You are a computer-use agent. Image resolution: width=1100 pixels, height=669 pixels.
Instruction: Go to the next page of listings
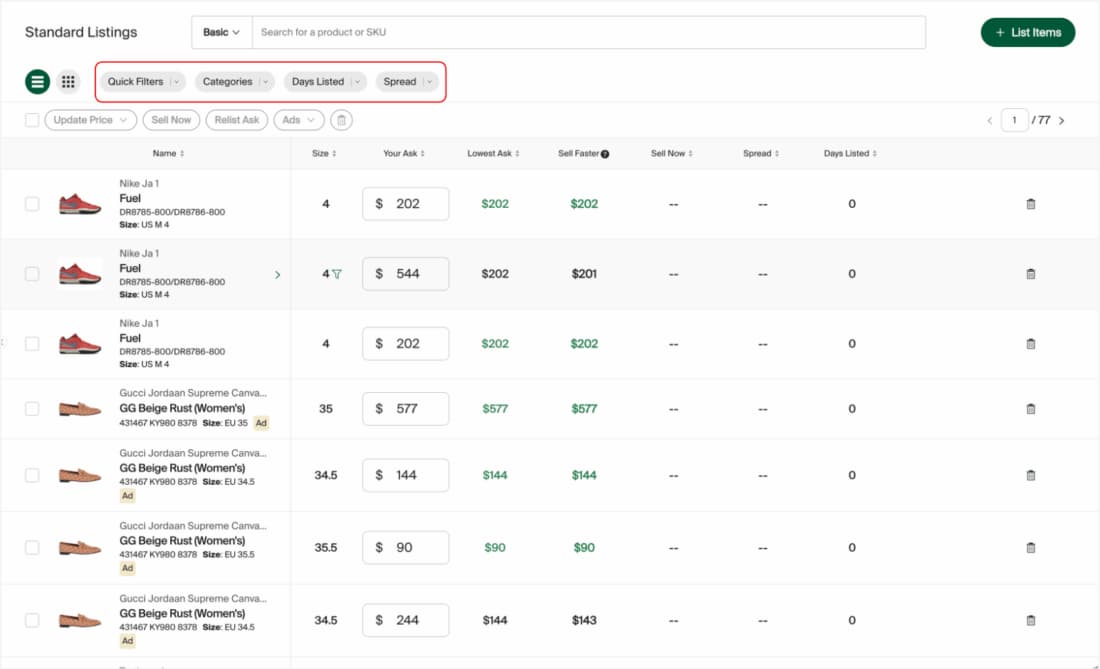pyautogui.click(x=1062, y=119)
